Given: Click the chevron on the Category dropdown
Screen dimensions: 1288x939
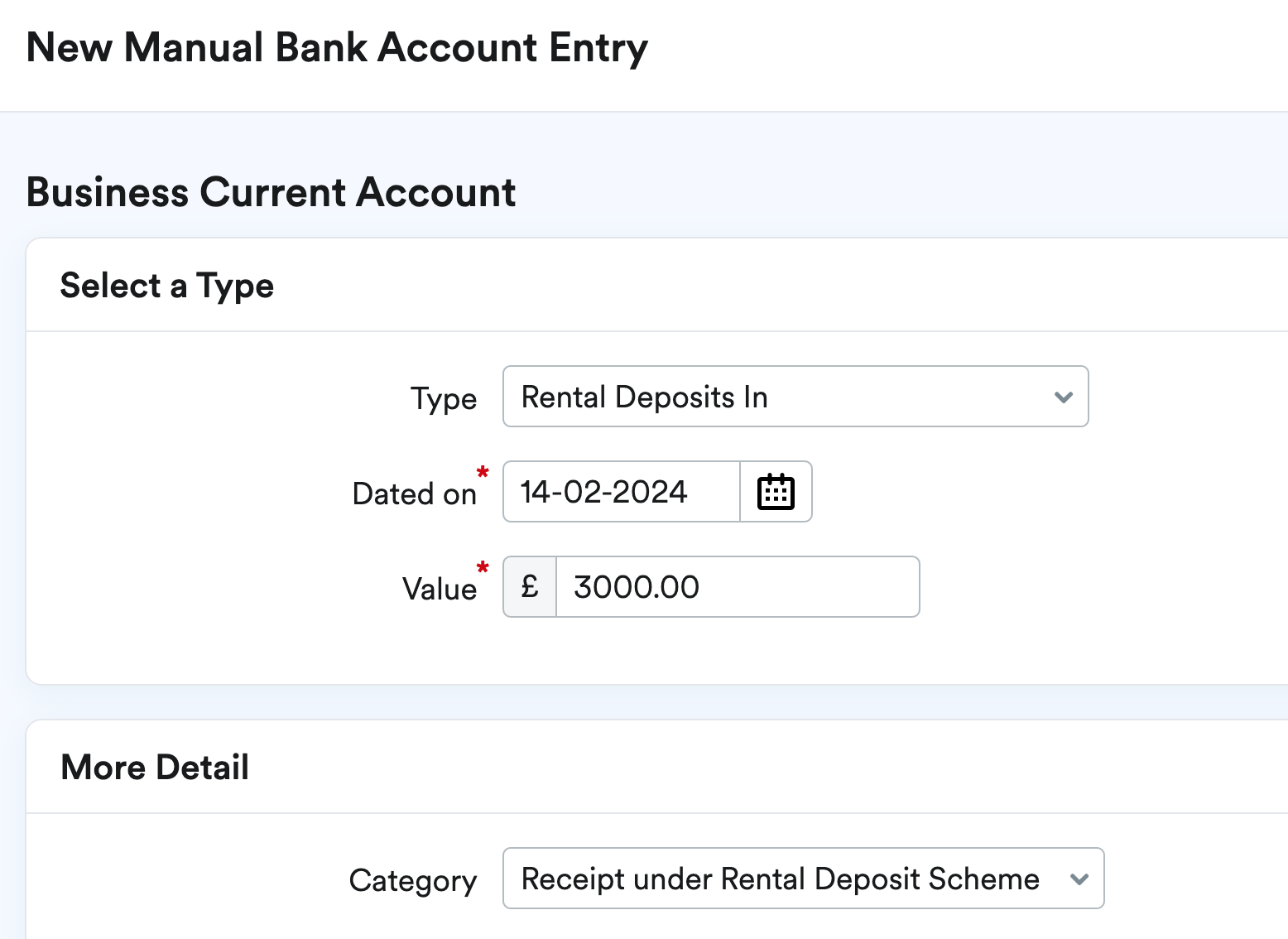Looking at the screenshot, I should [1079, 879].
